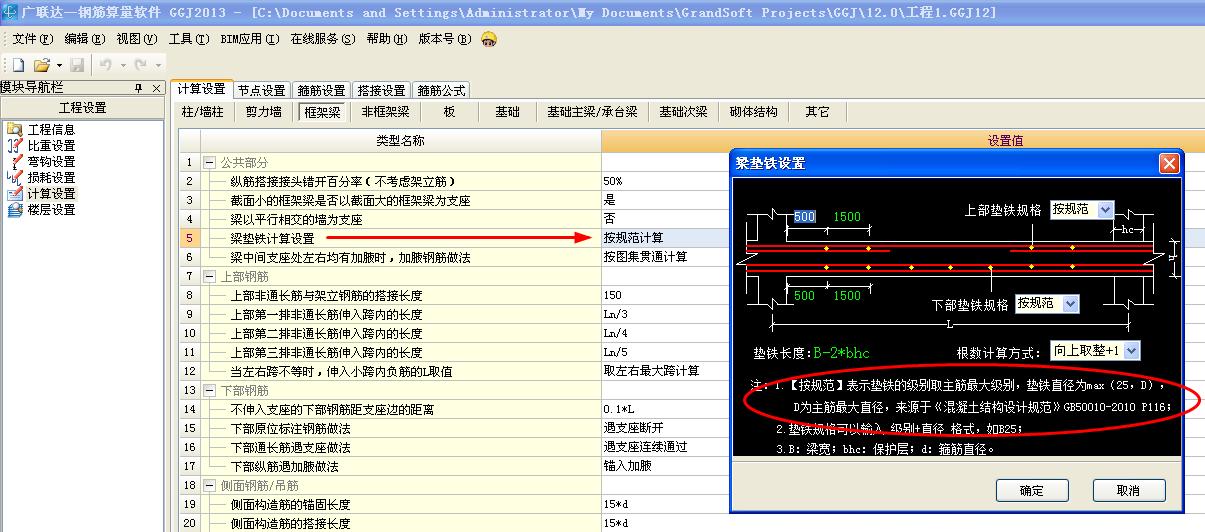Open the 在线服务(S) menu
This screenshot has height=532, width=1205.
click(x=323, y=39)
